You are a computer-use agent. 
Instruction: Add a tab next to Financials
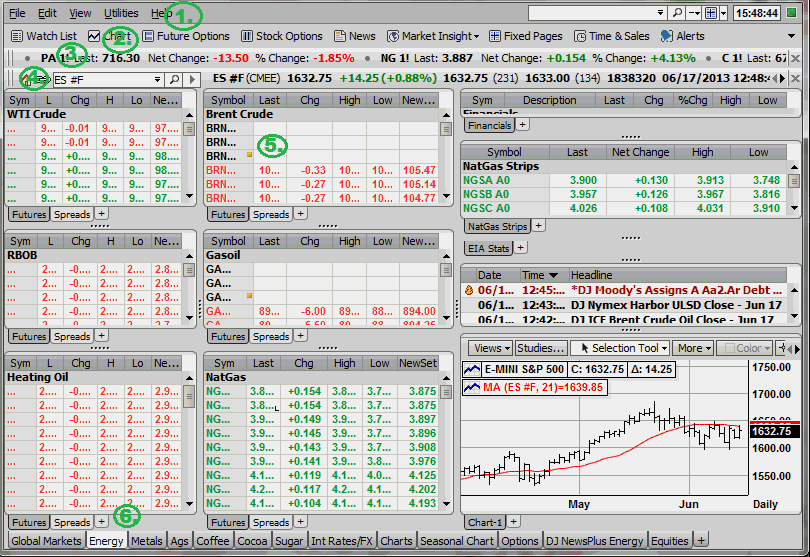pyautogui.click(x=523, y=125)
